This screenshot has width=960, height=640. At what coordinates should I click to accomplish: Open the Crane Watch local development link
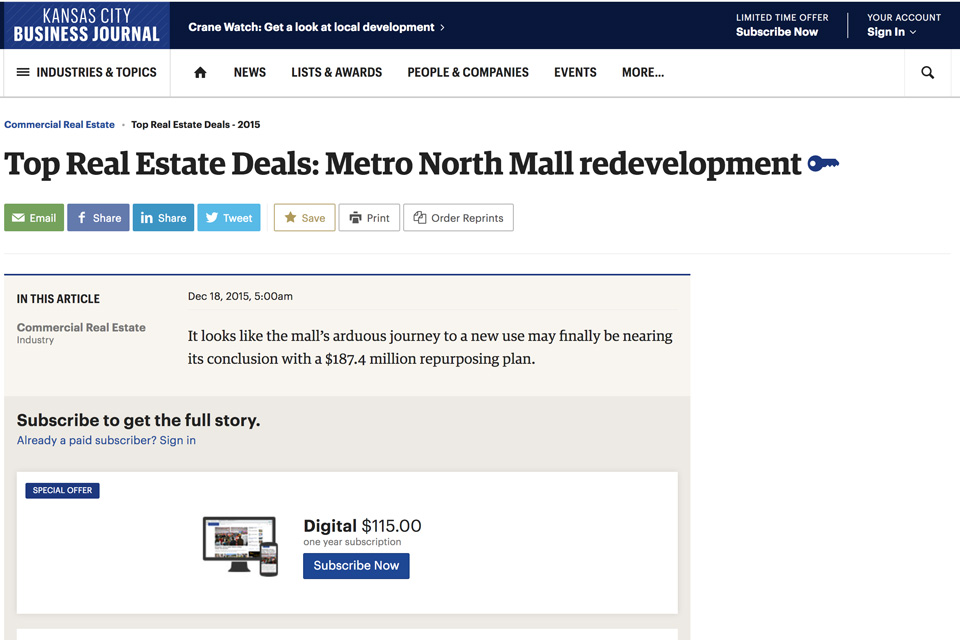(x=317, y=27)
